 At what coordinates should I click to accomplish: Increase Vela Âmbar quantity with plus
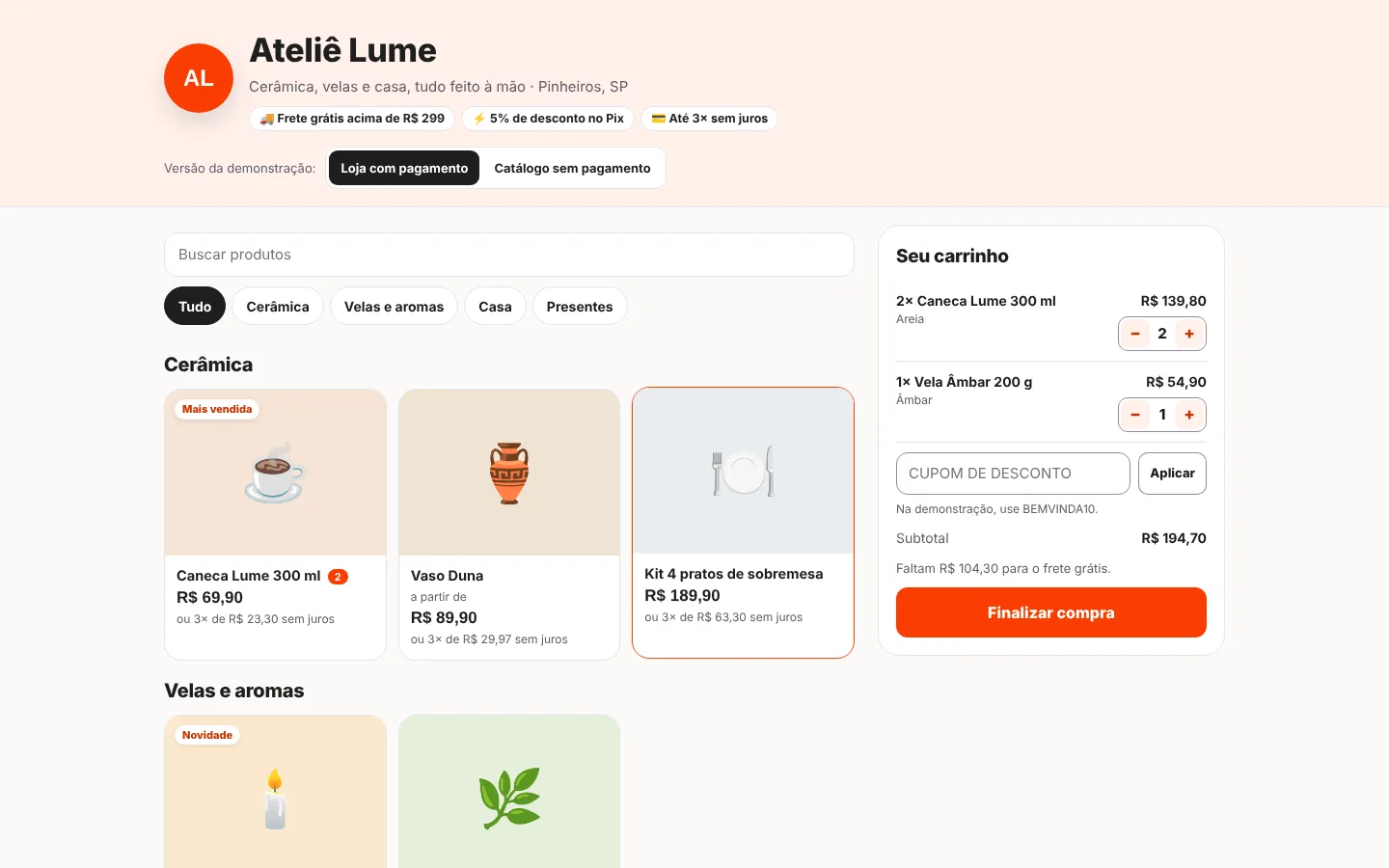1189,415
